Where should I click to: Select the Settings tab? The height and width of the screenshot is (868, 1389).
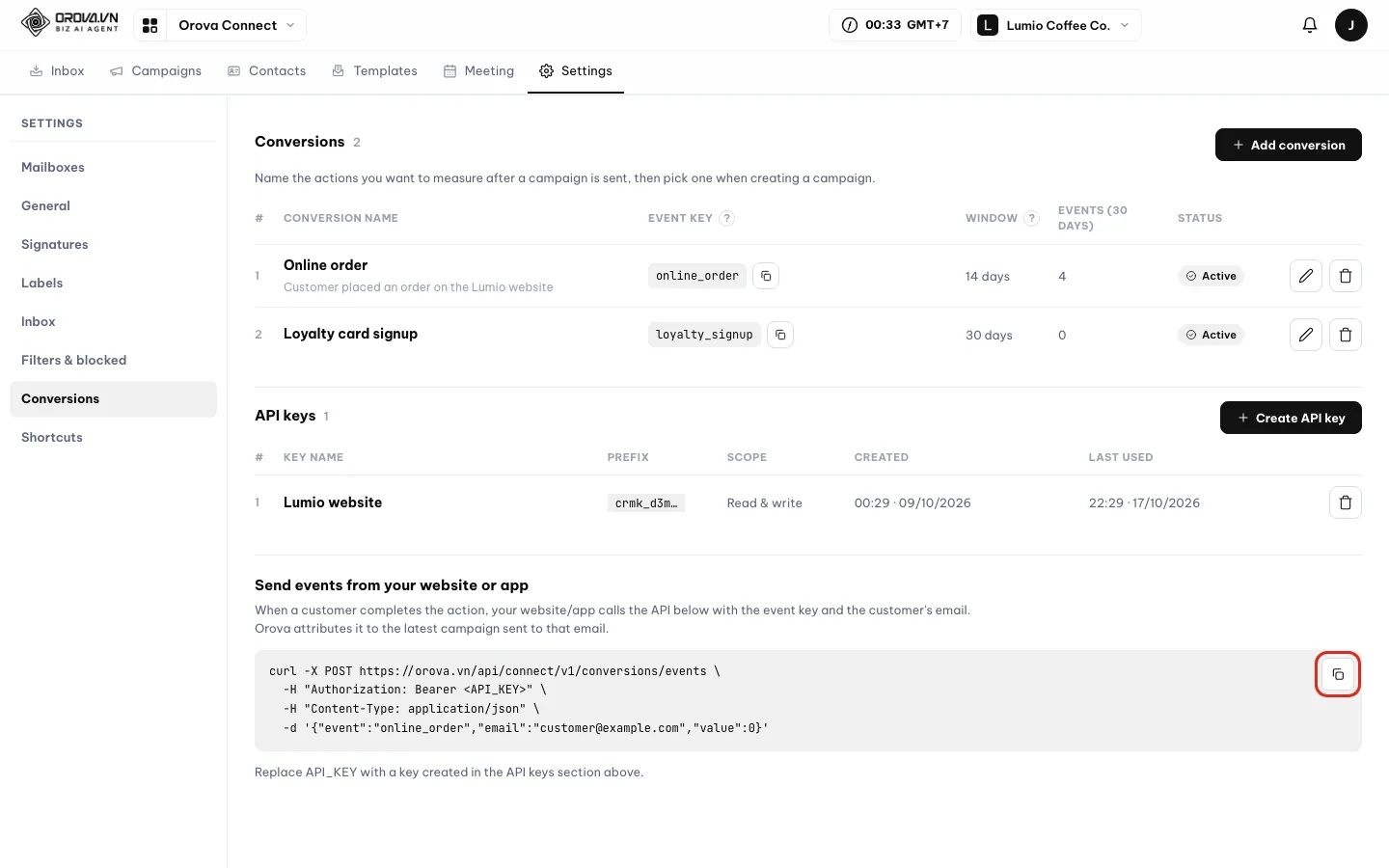point(576,71)
